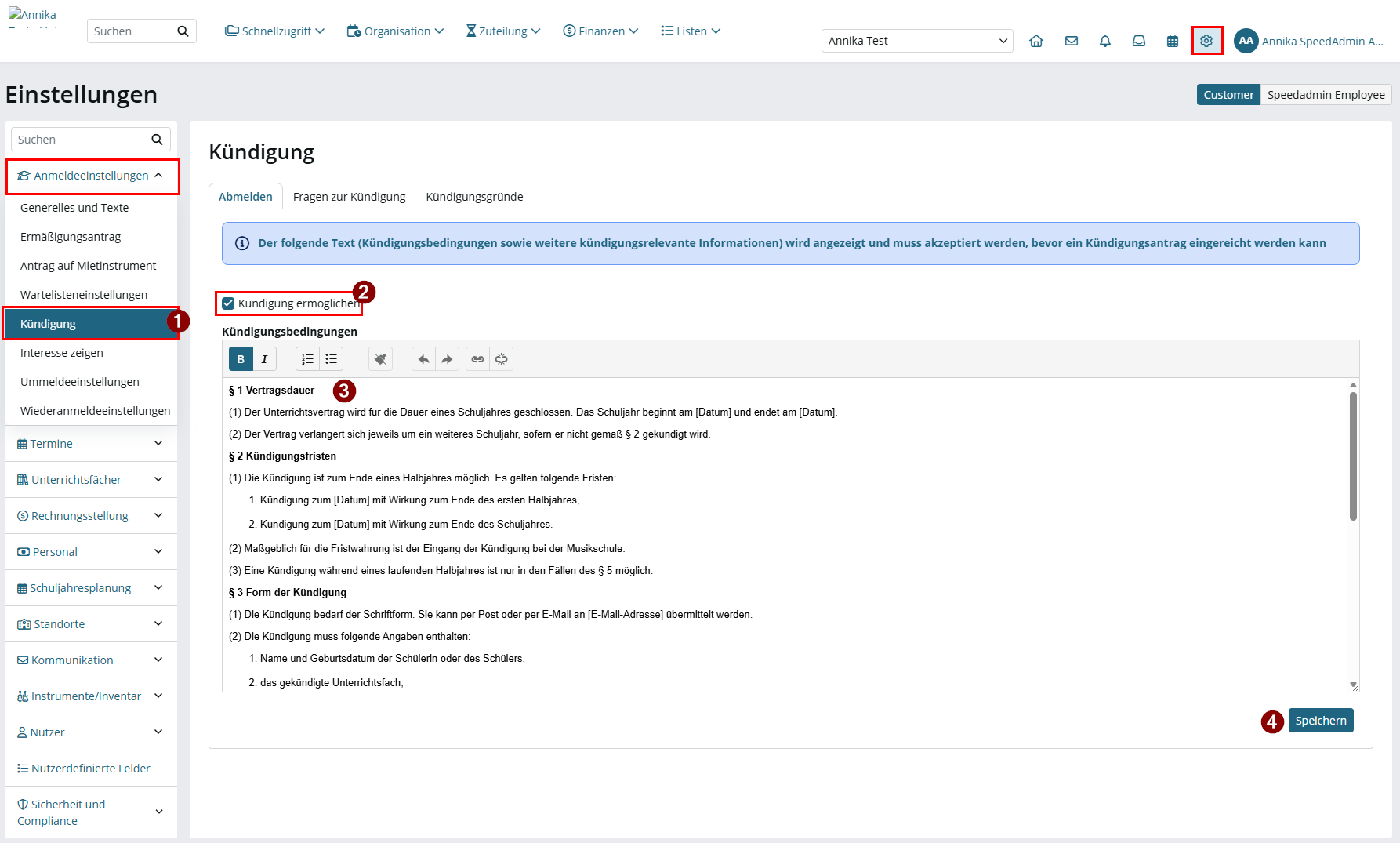Toggle italic formatting in editor
This screenshot has width=1400, height=843.
265,359
